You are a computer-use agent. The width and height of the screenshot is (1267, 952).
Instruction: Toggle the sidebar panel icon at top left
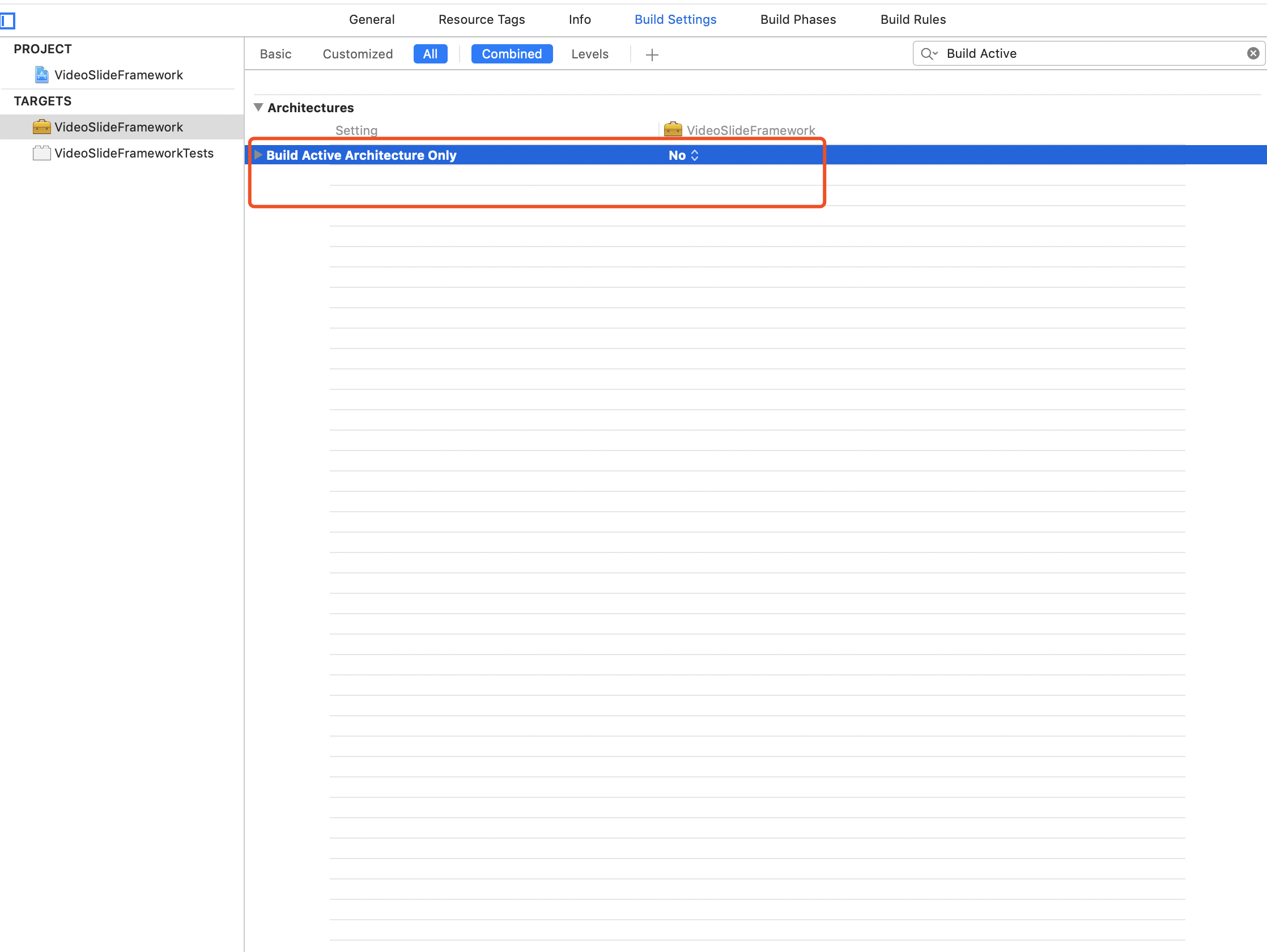click(8, 21)
